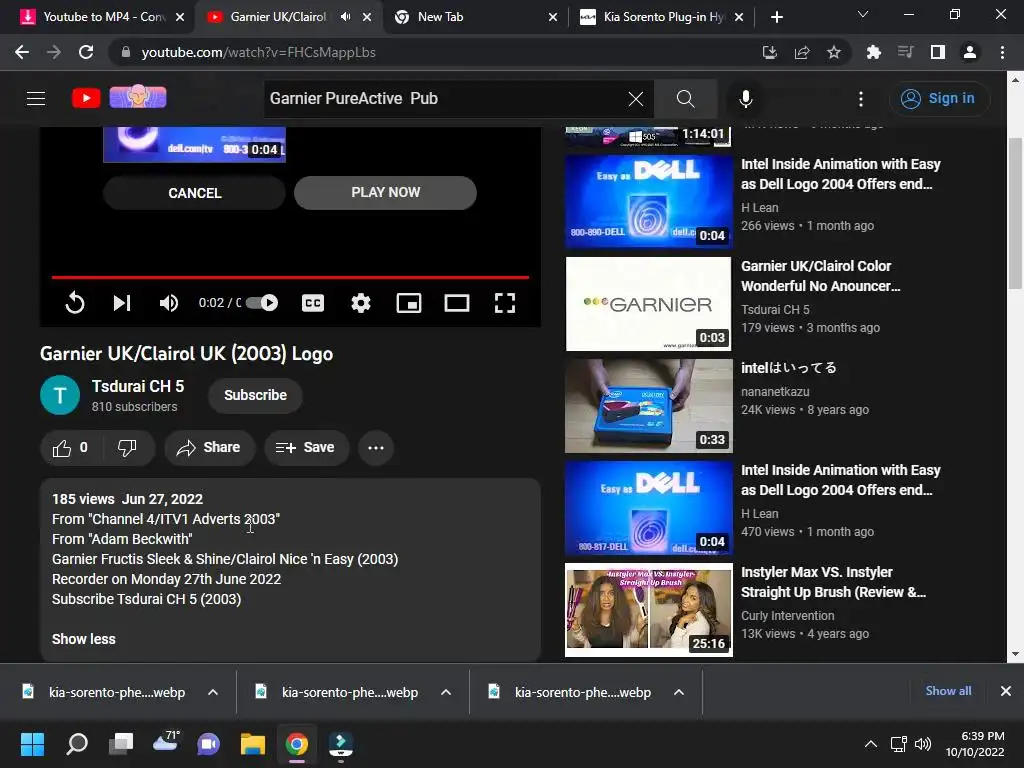Dislike the video with thumbs down
Viewport: 1024px width, 768px height.
(127, 448)
